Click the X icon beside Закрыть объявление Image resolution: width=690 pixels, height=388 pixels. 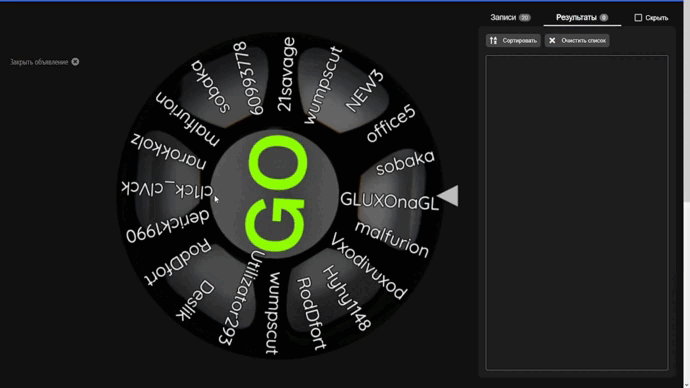[75, 62]
